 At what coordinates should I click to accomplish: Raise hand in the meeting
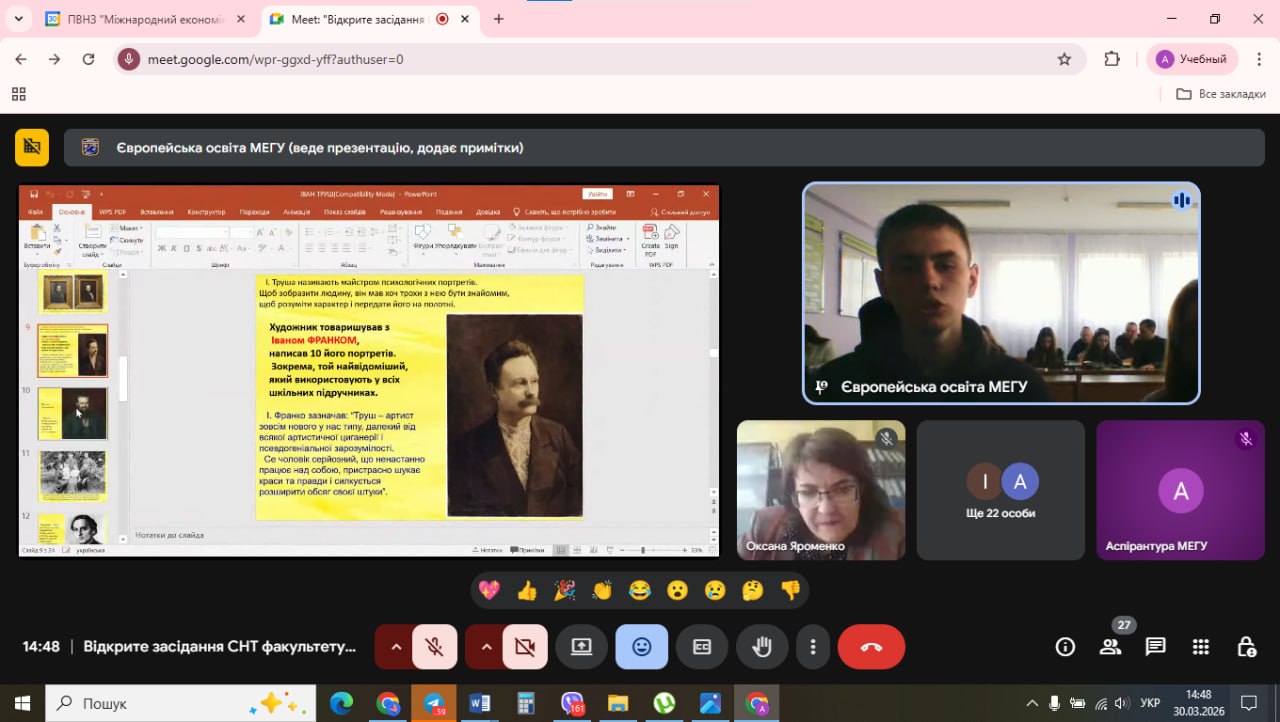click(762, 647)
